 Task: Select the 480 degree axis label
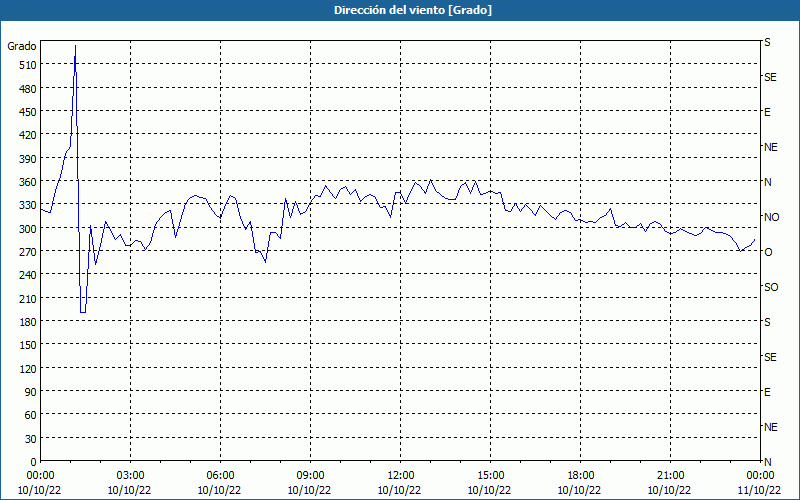[28, 89]
